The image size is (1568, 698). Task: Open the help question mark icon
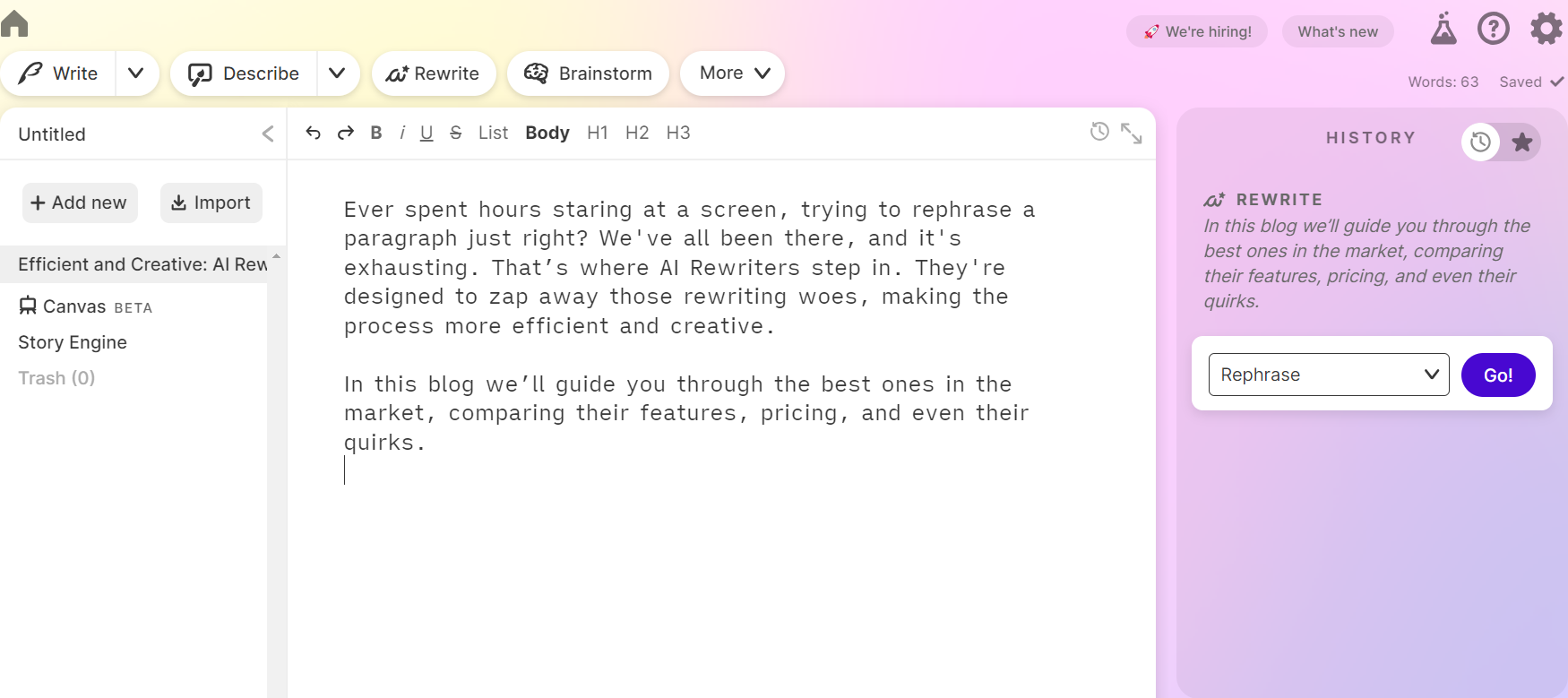[x=1493, y=29]
